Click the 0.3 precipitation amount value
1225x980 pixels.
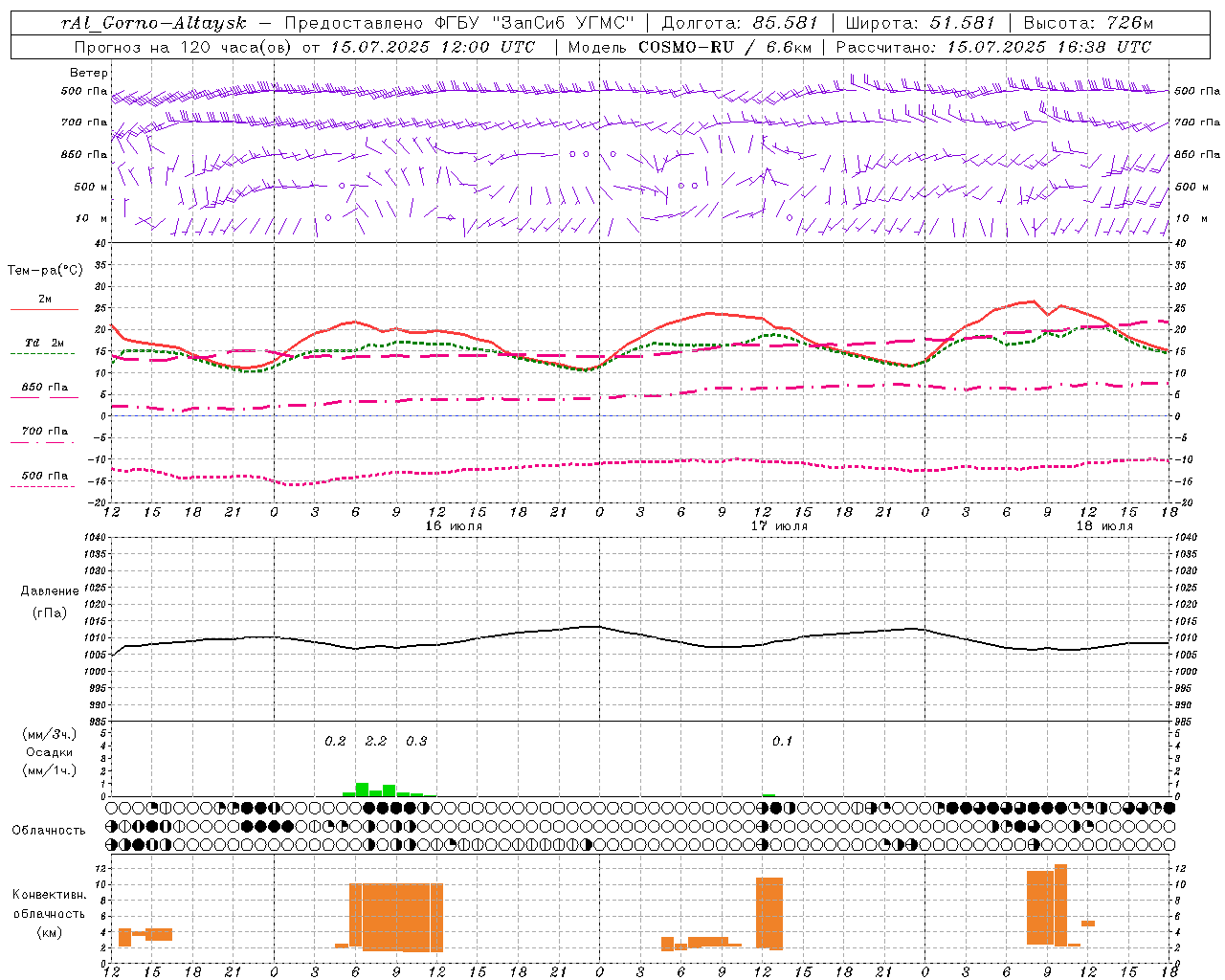pos(416,742)
